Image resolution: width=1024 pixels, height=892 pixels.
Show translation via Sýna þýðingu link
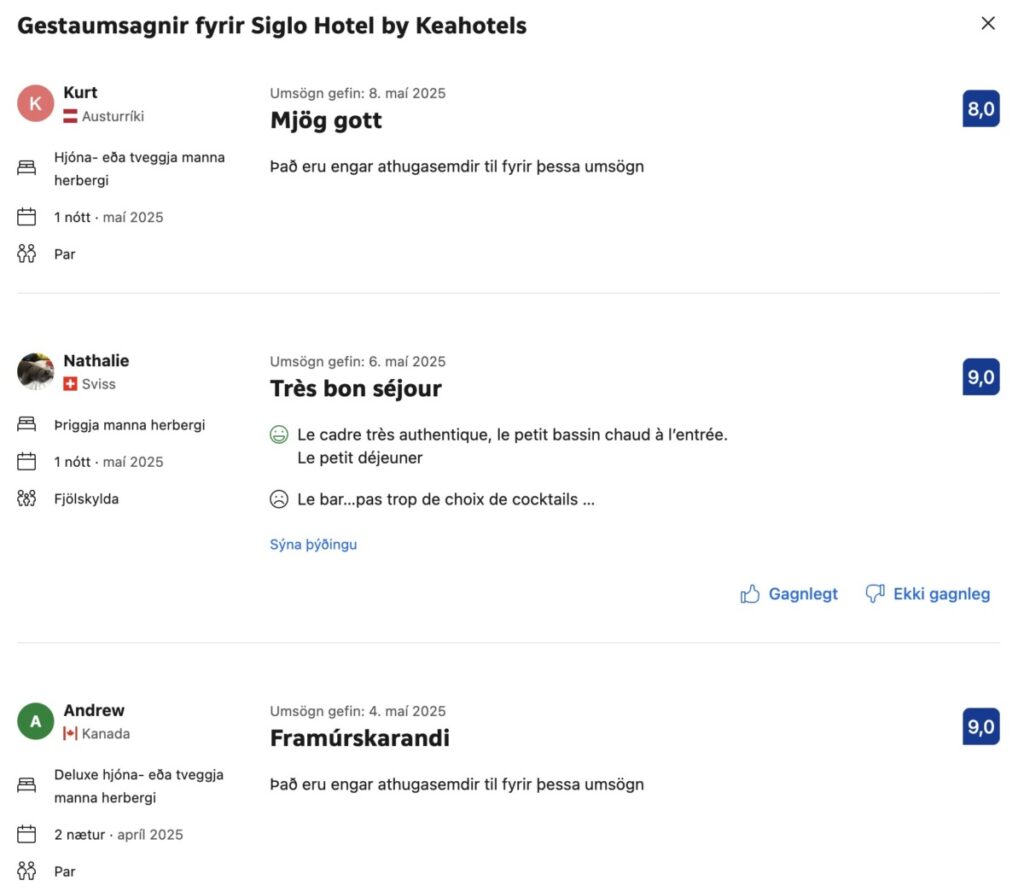313,545
